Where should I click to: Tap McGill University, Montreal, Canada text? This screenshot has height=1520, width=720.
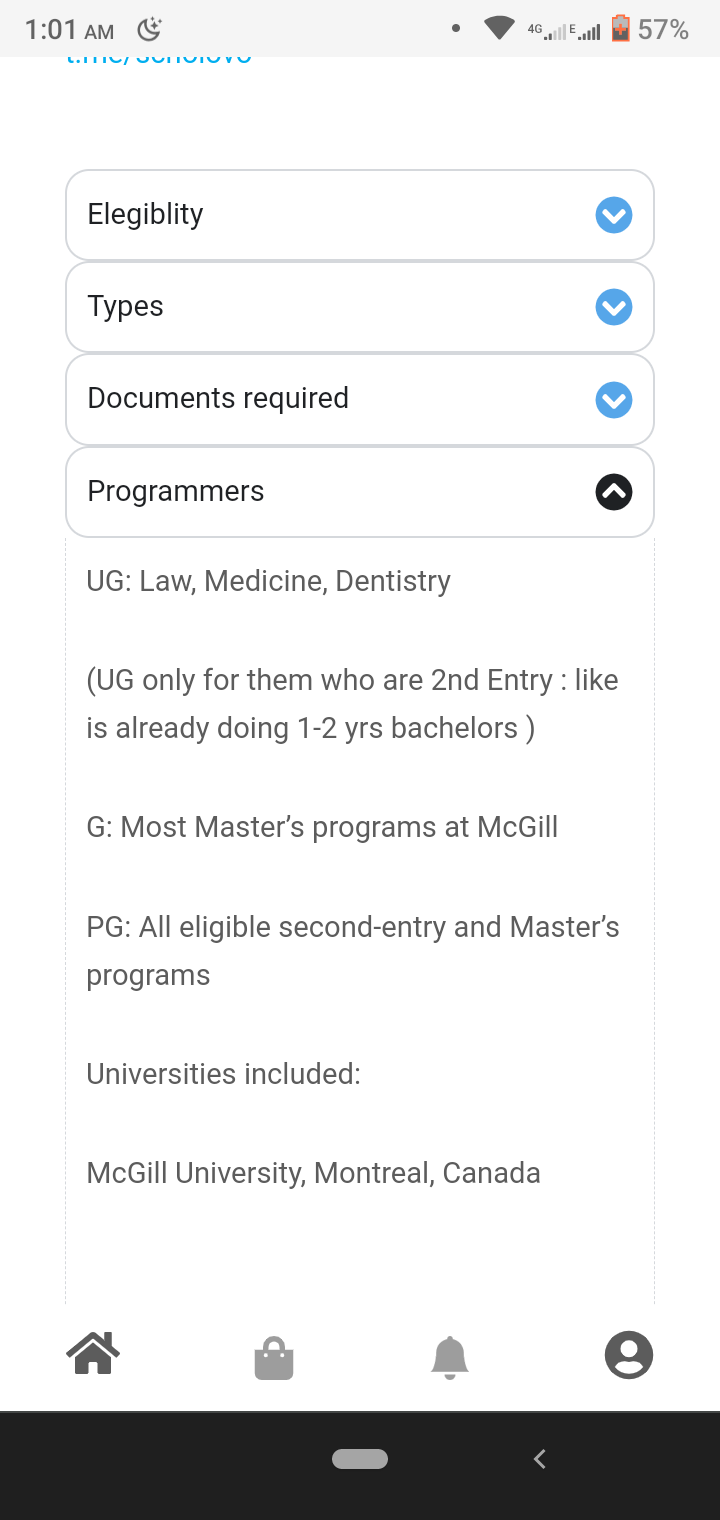click(313, 1173)
